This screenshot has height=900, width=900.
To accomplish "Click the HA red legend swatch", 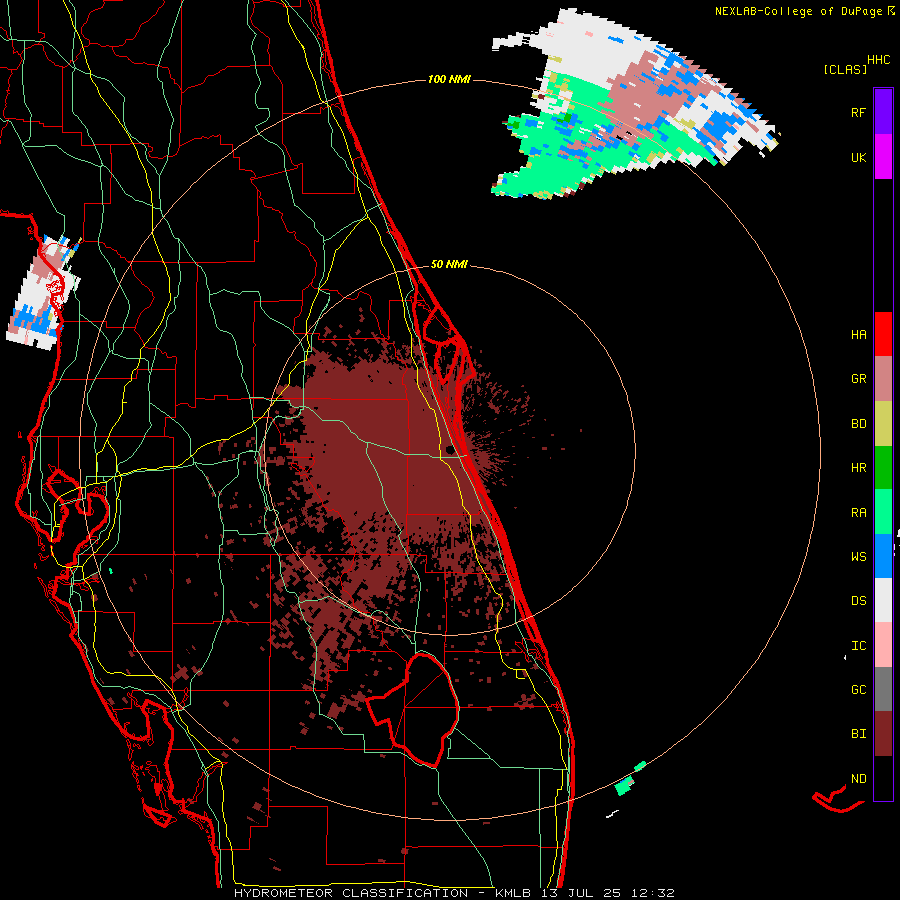I will click(883, 334).
